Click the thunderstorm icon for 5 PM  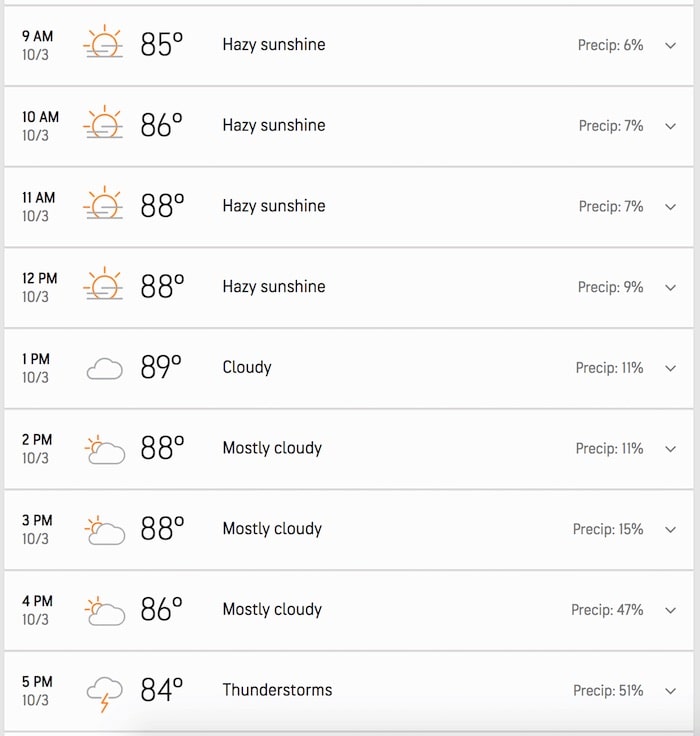(x=104, y=692)
